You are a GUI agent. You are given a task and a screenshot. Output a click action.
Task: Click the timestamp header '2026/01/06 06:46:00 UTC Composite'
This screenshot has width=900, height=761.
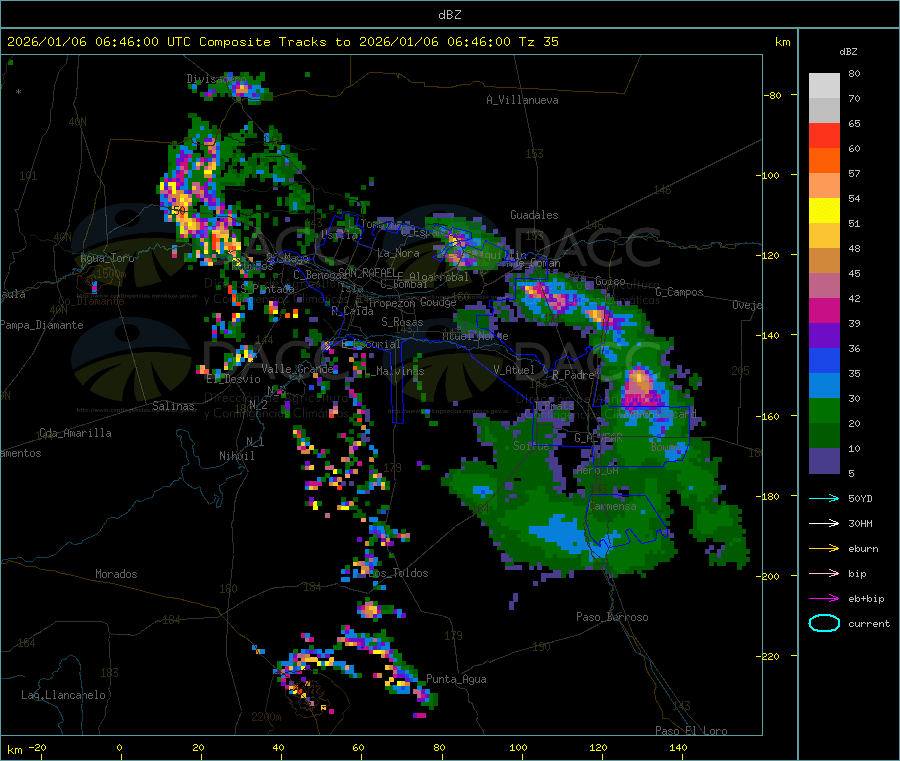point(138,42)
